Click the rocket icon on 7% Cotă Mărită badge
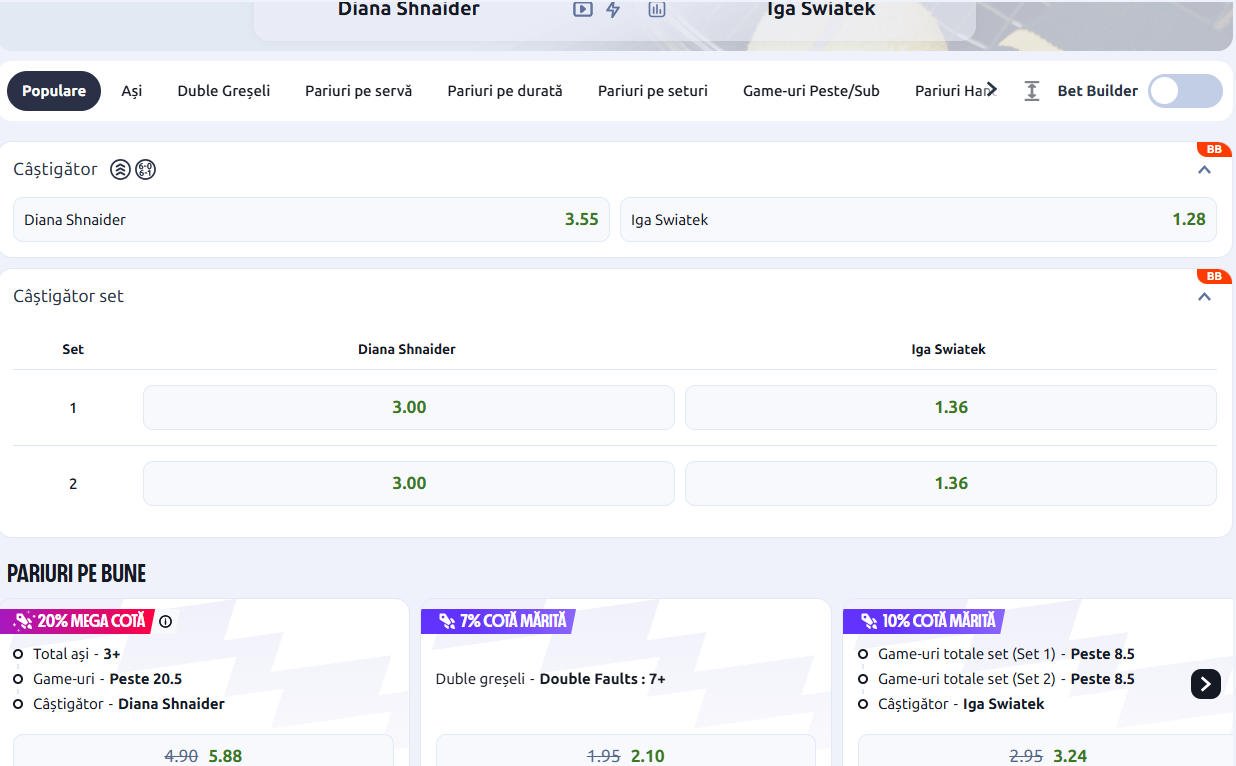Viewport: 1236px width, 766px height. pyautogui.click(x=447, y=621)
